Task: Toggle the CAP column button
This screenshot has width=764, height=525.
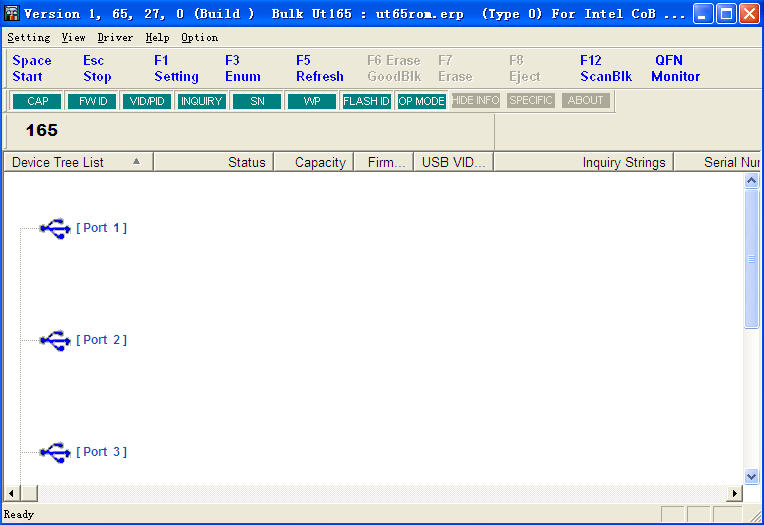Action: click(x=37, y=101)
